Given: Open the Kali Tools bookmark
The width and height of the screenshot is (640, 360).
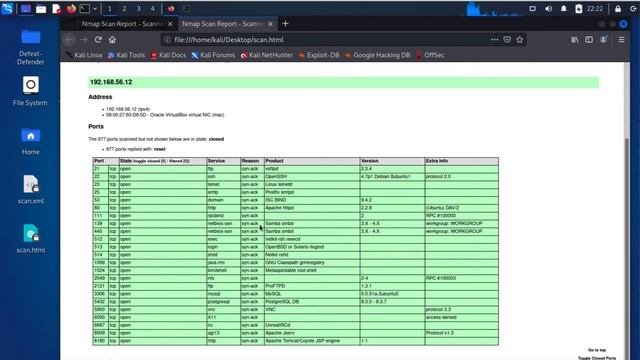Looking at the screenshot, I should [127, 55].
